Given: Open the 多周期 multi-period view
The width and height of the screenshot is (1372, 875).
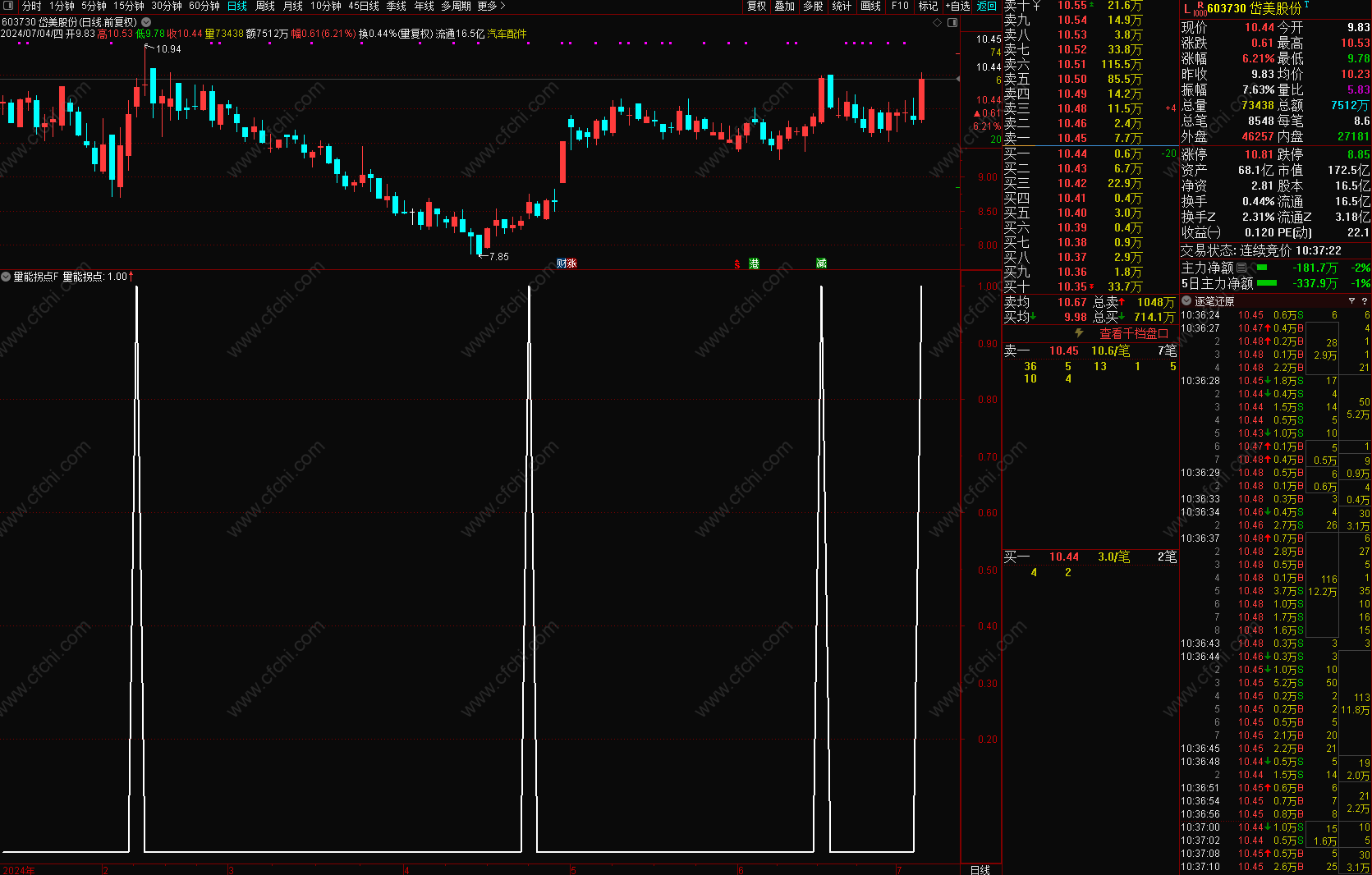Looking at the screenshot, I should click(457, 6).
